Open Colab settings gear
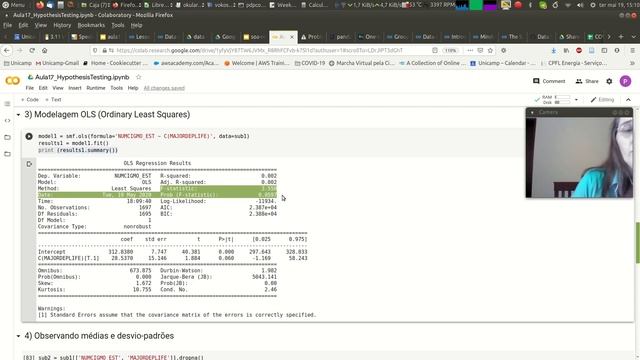The width and height of the screenshot is (640, 360). [x=609, y=81]
